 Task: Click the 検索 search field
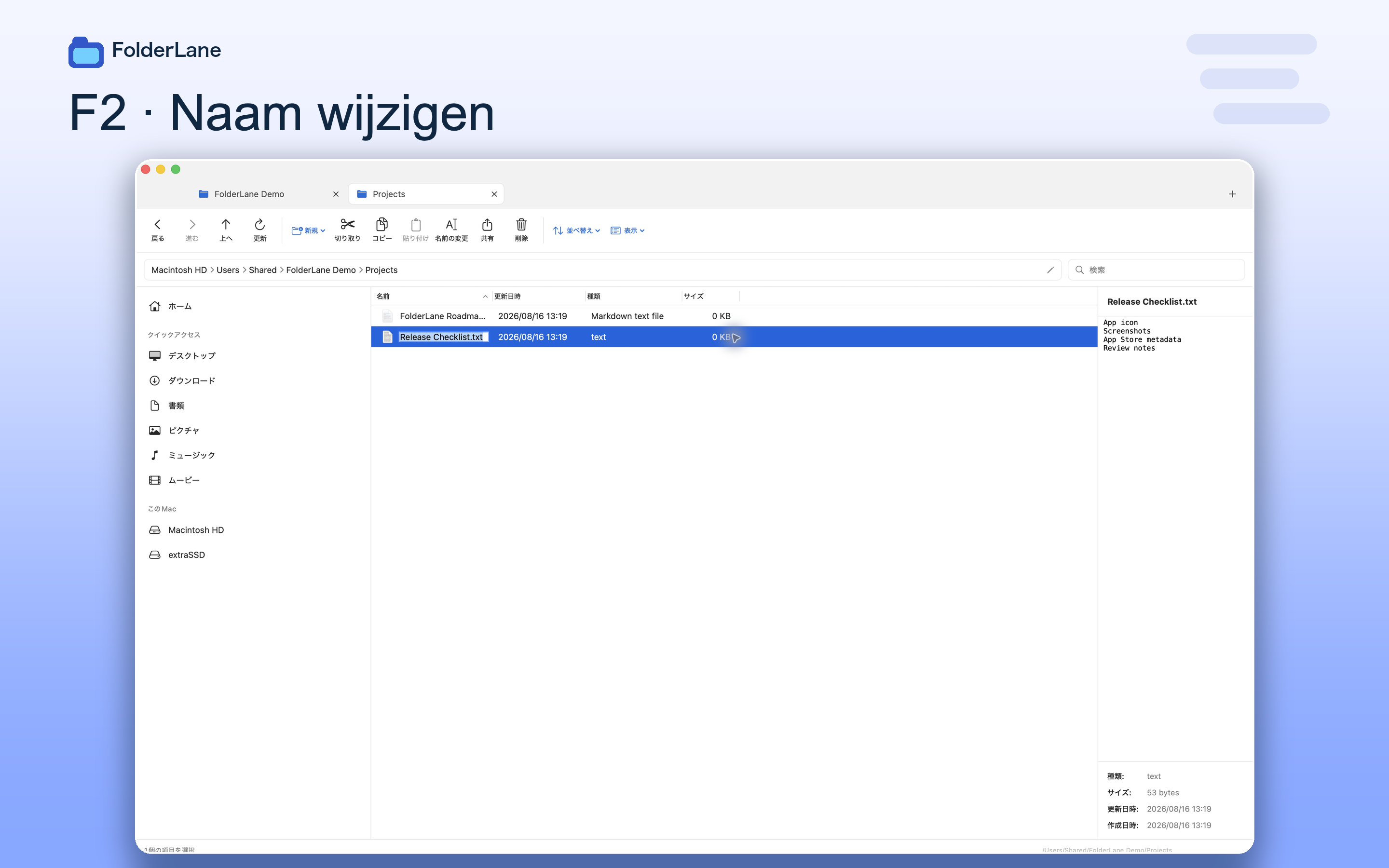[x=1156, y=270]
